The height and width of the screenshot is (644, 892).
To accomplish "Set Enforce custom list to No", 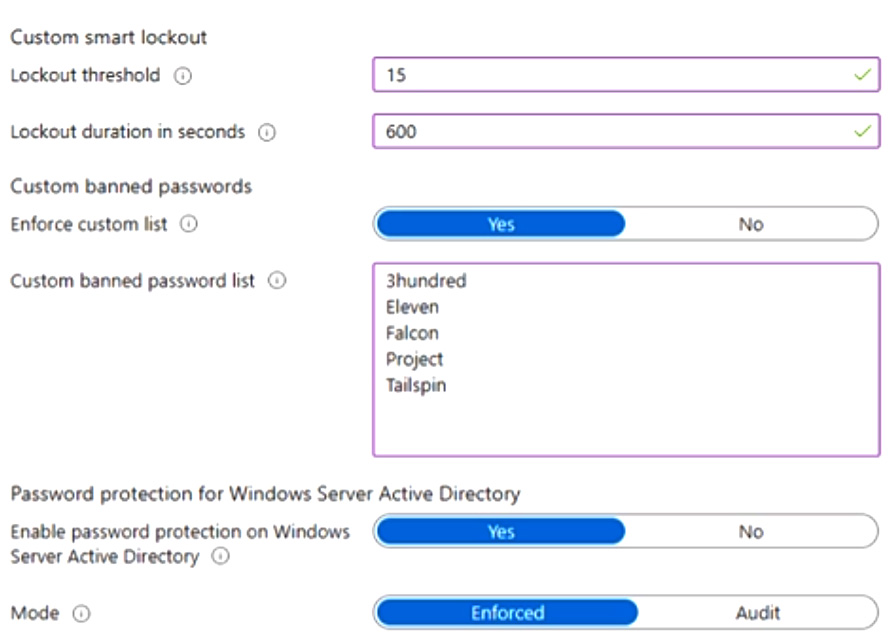I will 751,224.
